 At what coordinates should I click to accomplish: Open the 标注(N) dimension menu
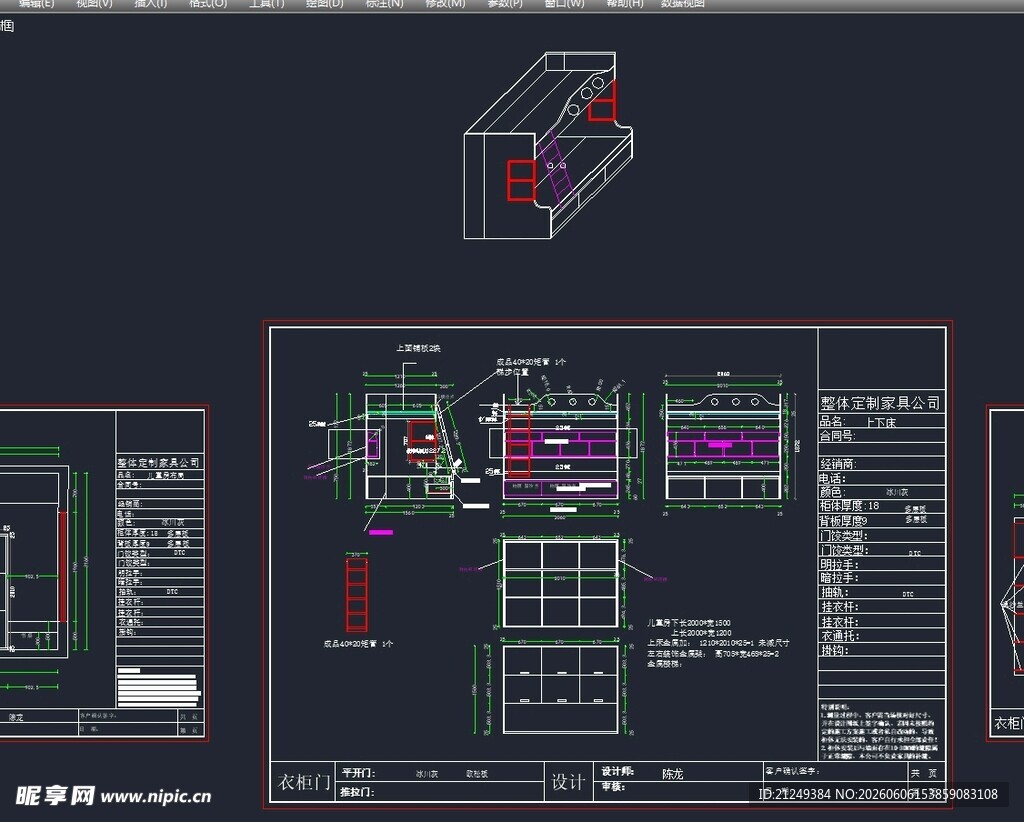(384, 4)
